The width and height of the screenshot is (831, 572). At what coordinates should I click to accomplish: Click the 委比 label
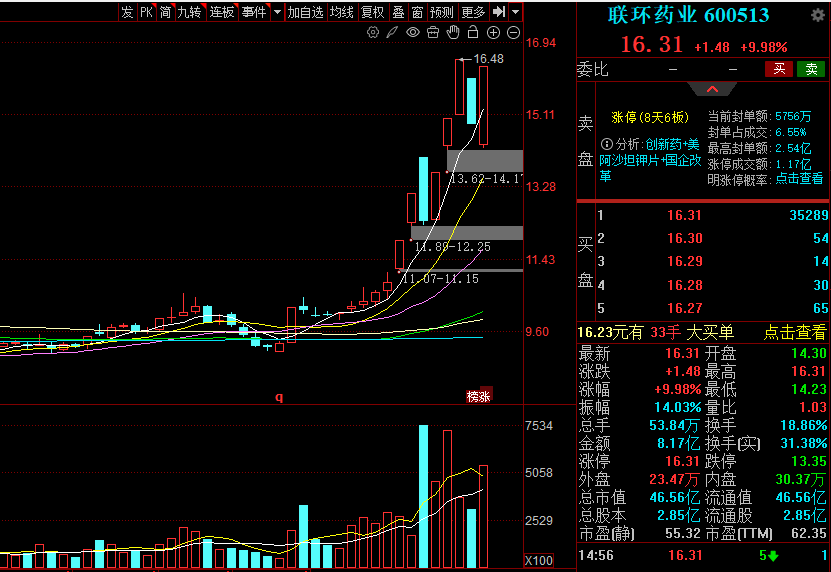[x=593, y=69]
